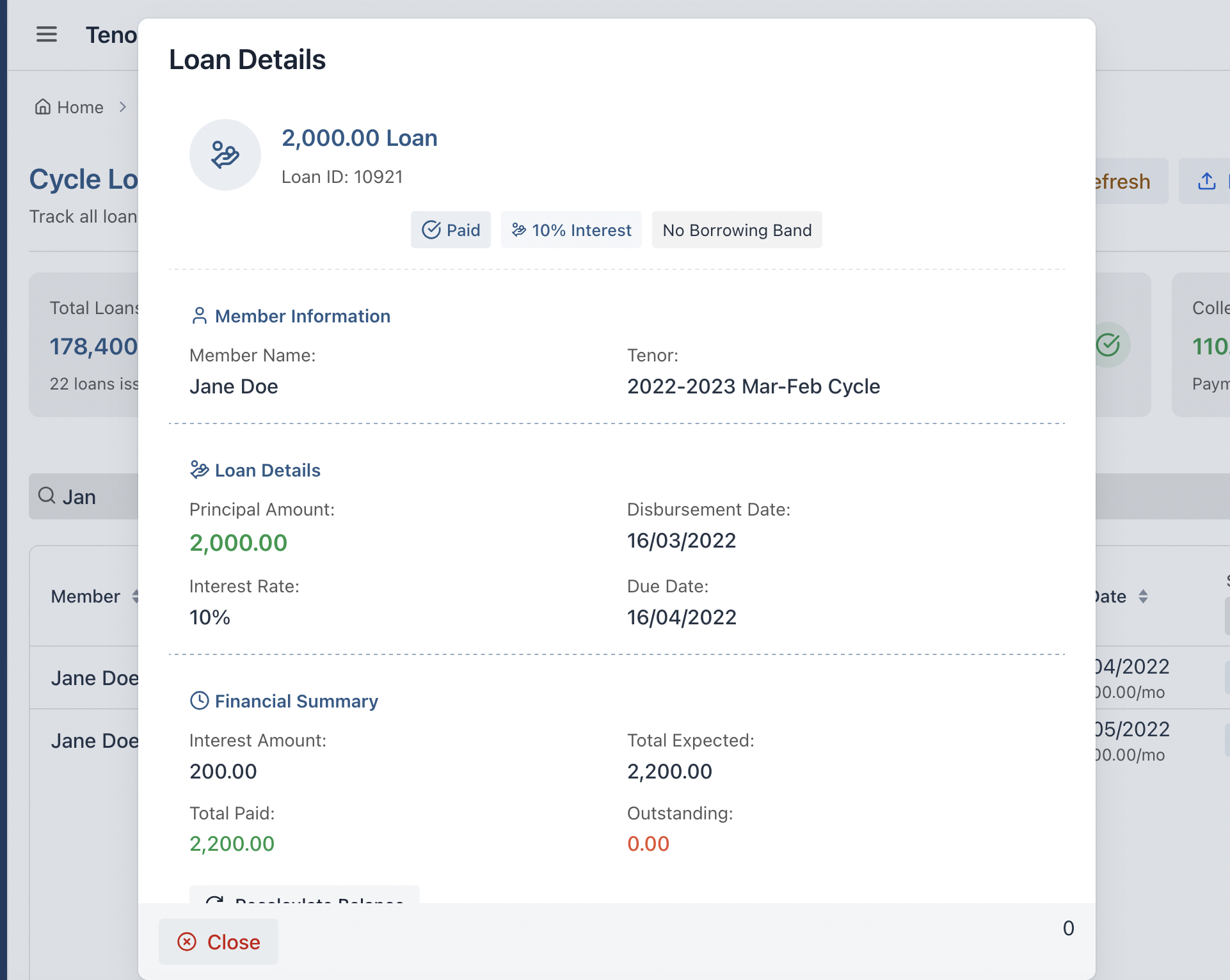Click the export/upload icon near Refresh

(x=1207, y=181)
